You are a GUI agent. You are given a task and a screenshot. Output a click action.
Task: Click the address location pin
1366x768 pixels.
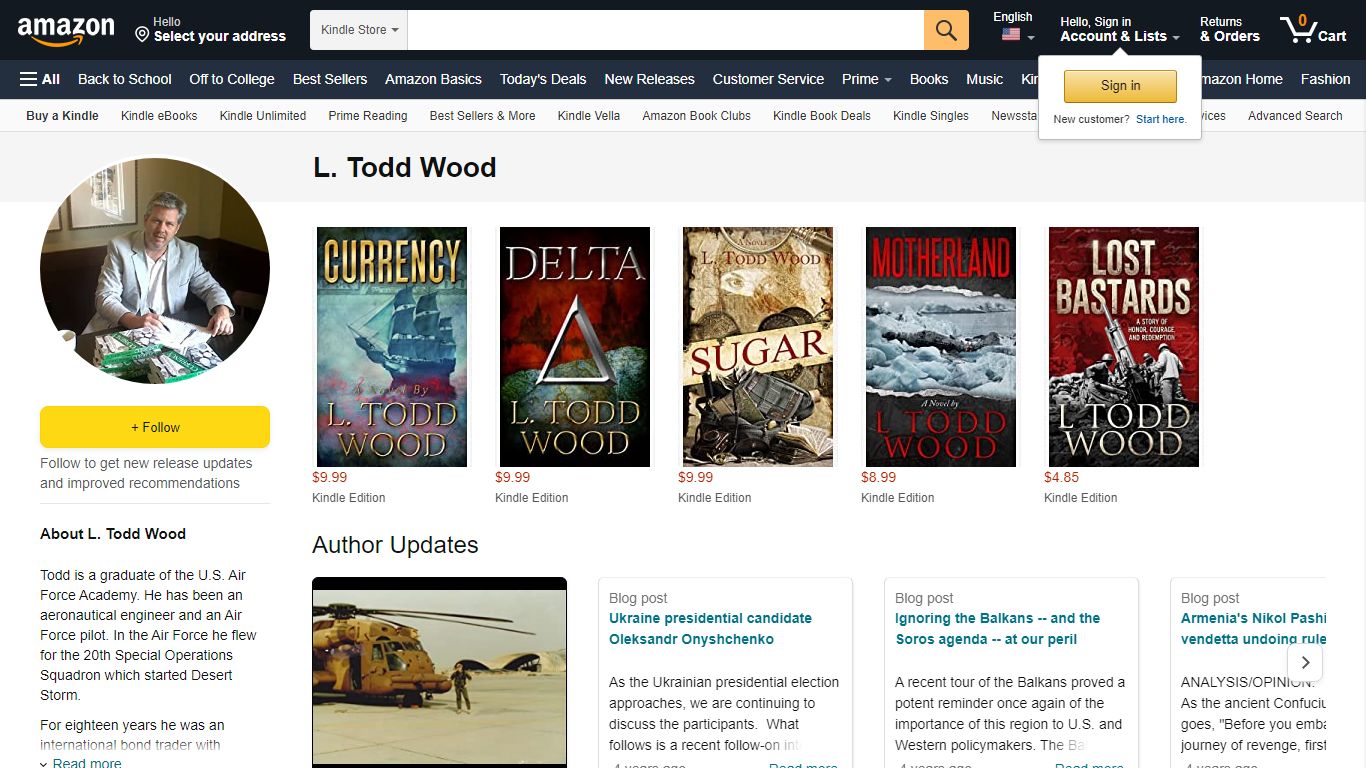pyautogui.click(x=142, y=35)
